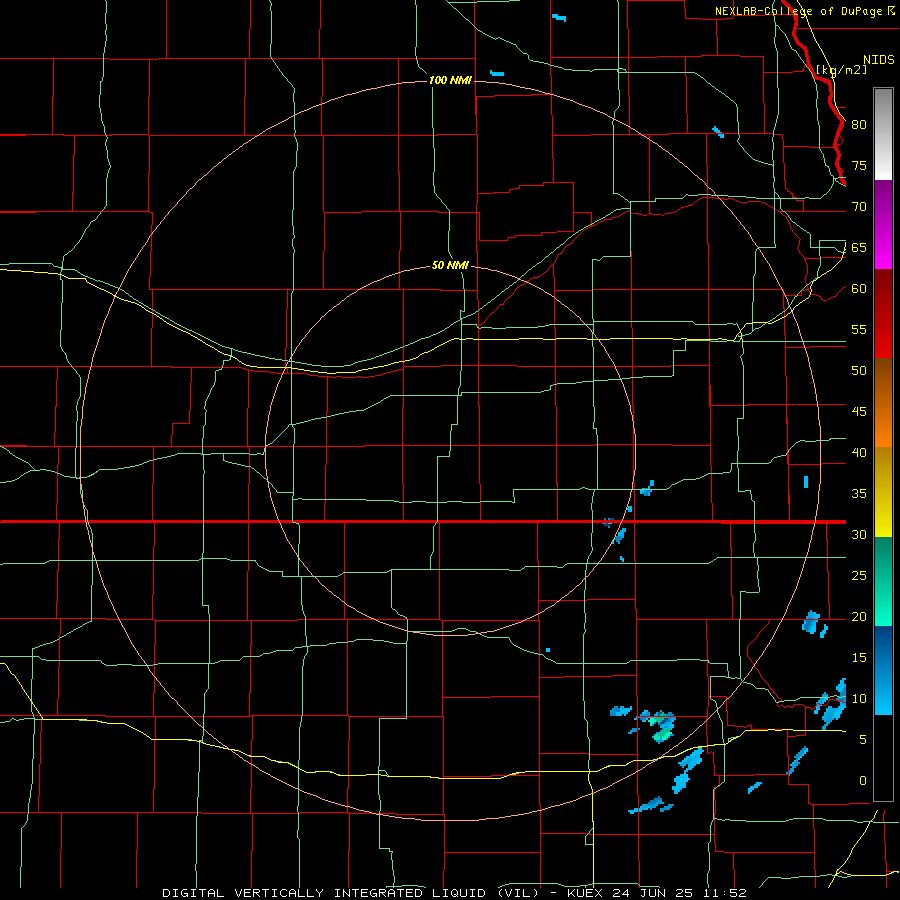This screenshot has width=900, height=900.
Task: Pick the red segment of the color bar
Action: (883, 313)
